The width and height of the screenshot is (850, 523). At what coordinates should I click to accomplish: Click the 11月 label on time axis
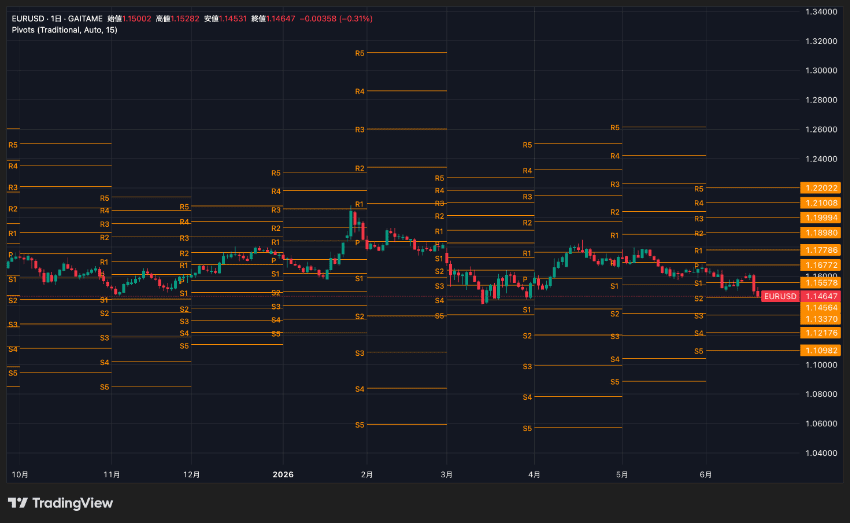112,474
